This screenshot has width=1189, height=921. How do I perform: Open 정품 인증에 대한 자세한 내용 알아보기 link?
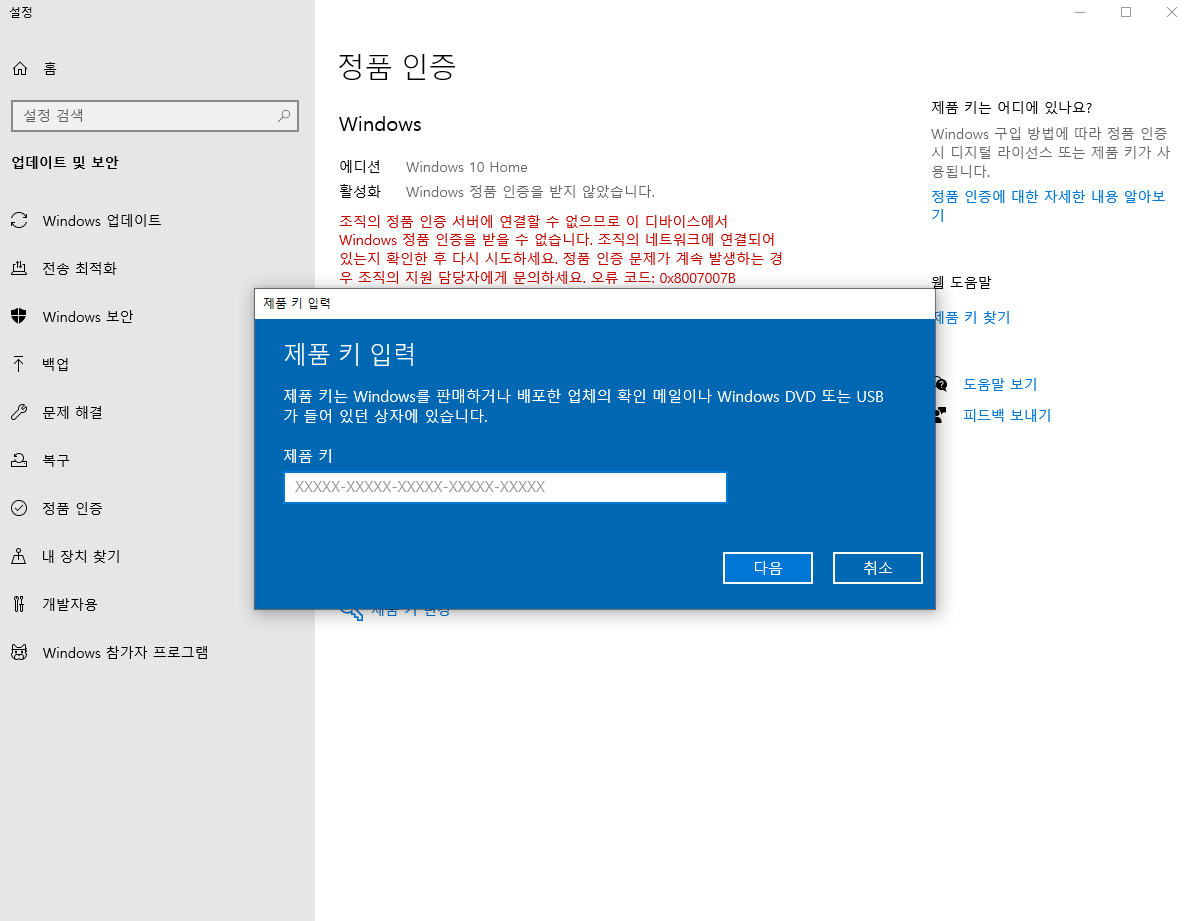[1047, 205]
